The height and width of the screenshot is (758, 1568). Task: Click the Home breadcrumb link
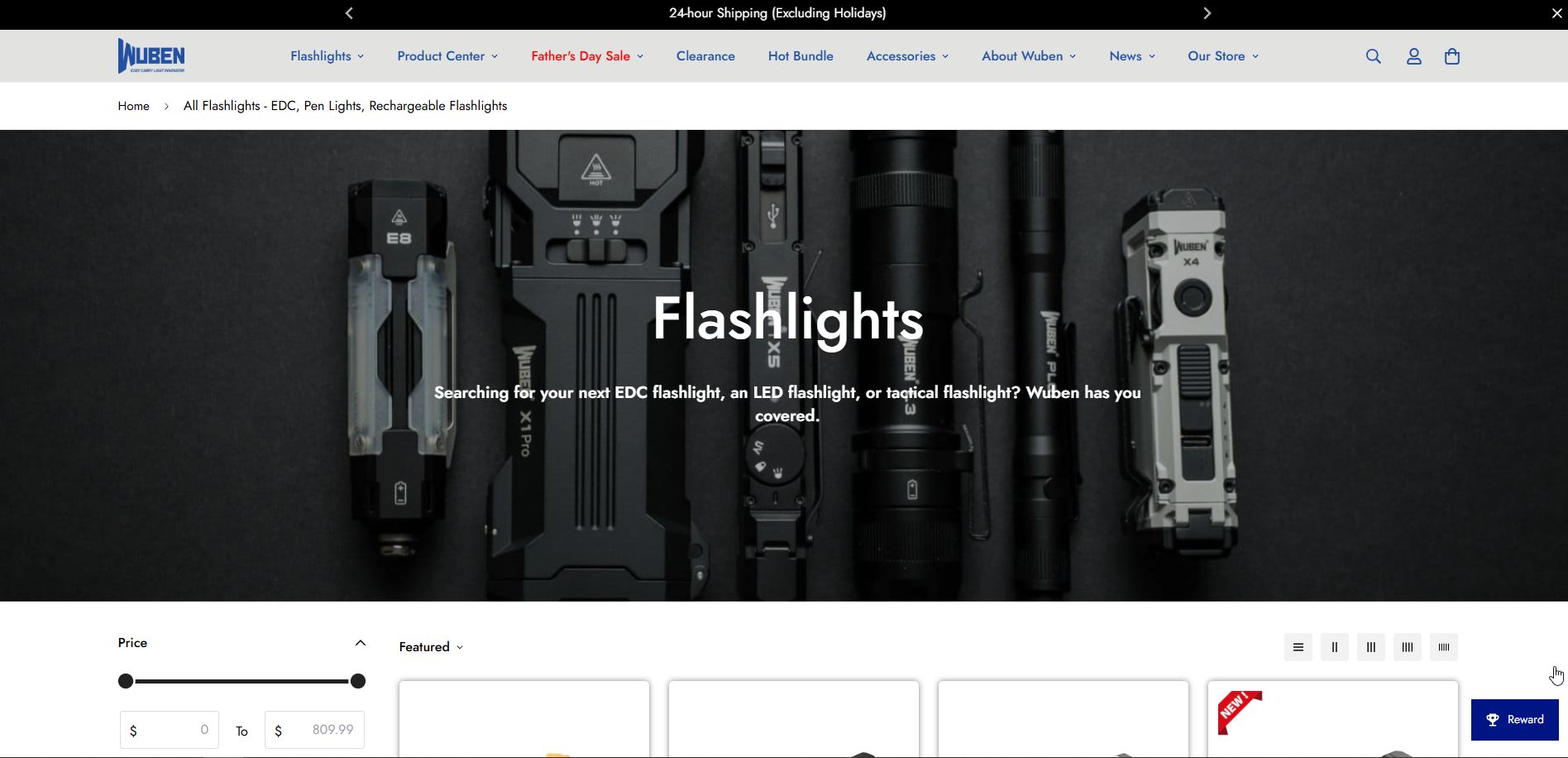click(133, 106)
